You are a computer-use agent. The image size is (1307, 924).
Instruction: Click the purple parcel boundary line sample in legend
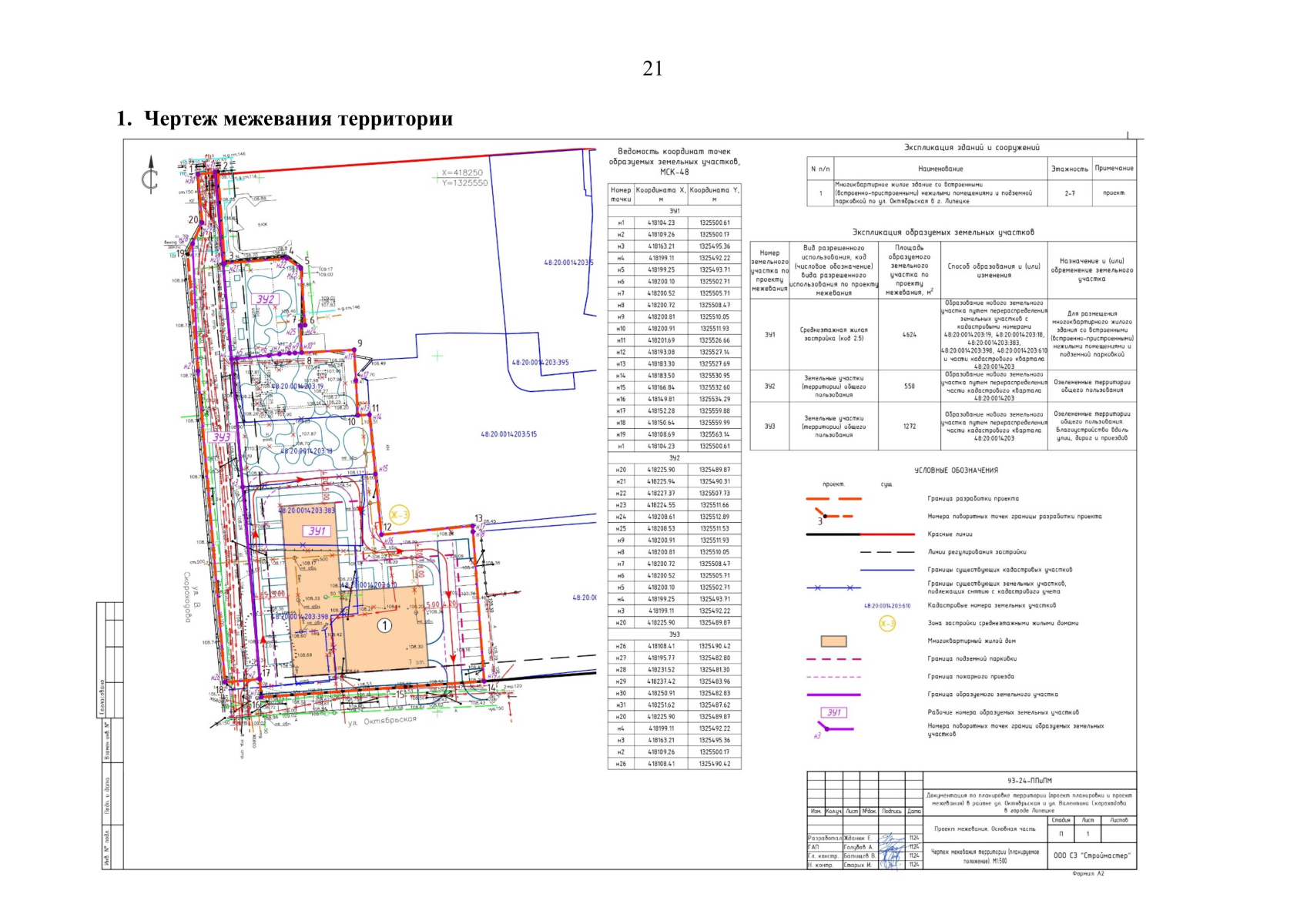pos(833,695)
